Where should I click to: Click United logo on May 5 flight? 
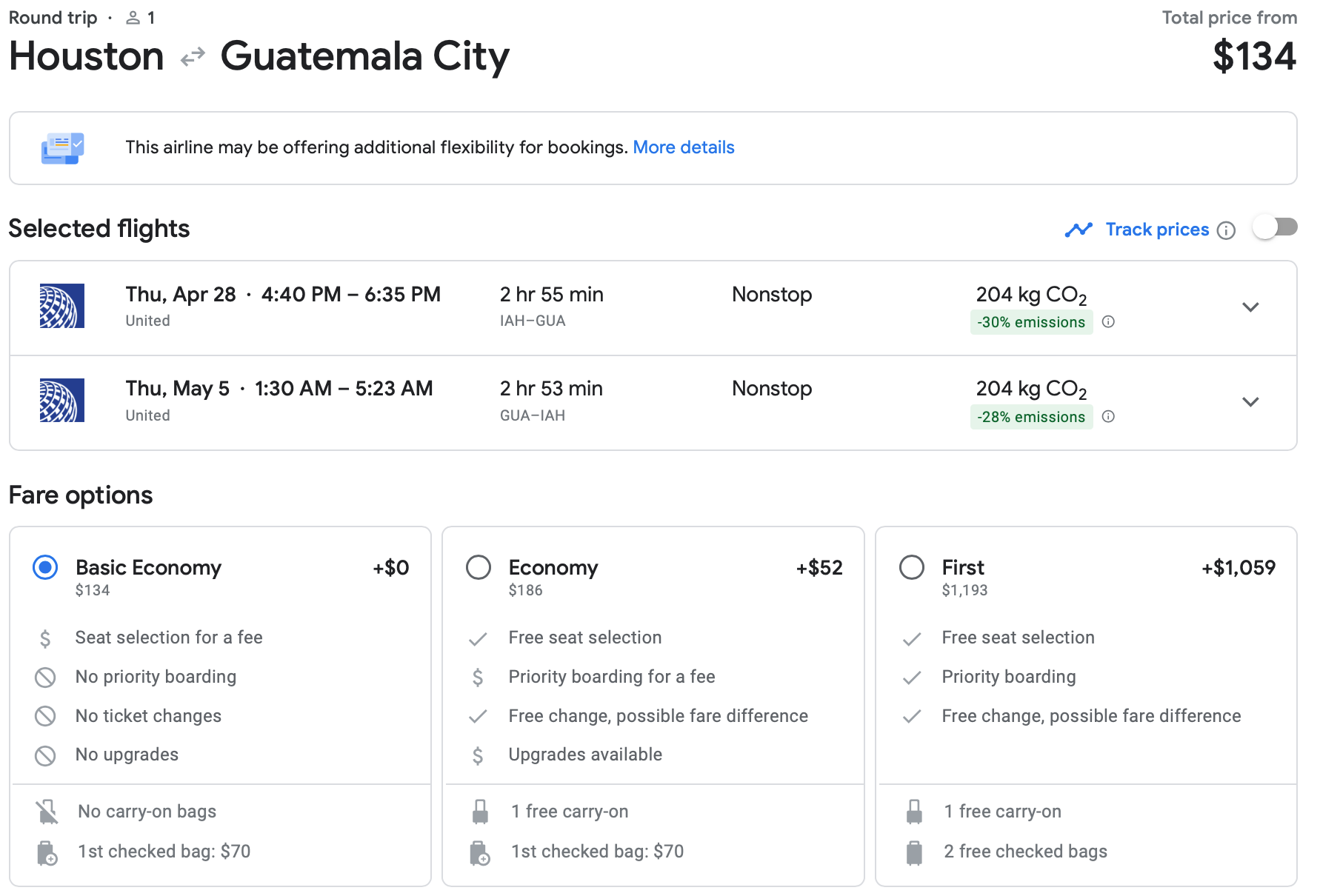62,400
